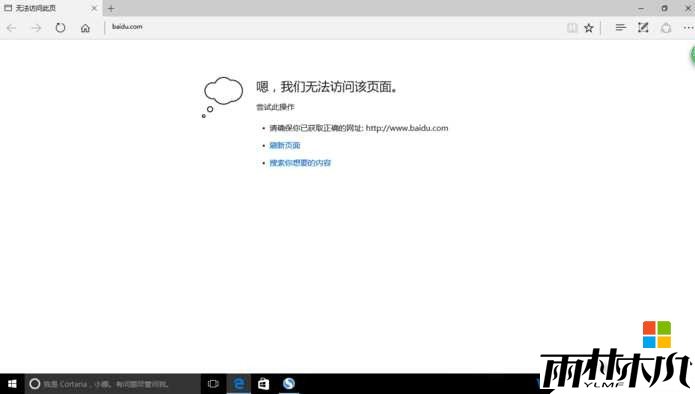Click the '刷新页面' refresh link

(285, 145)
